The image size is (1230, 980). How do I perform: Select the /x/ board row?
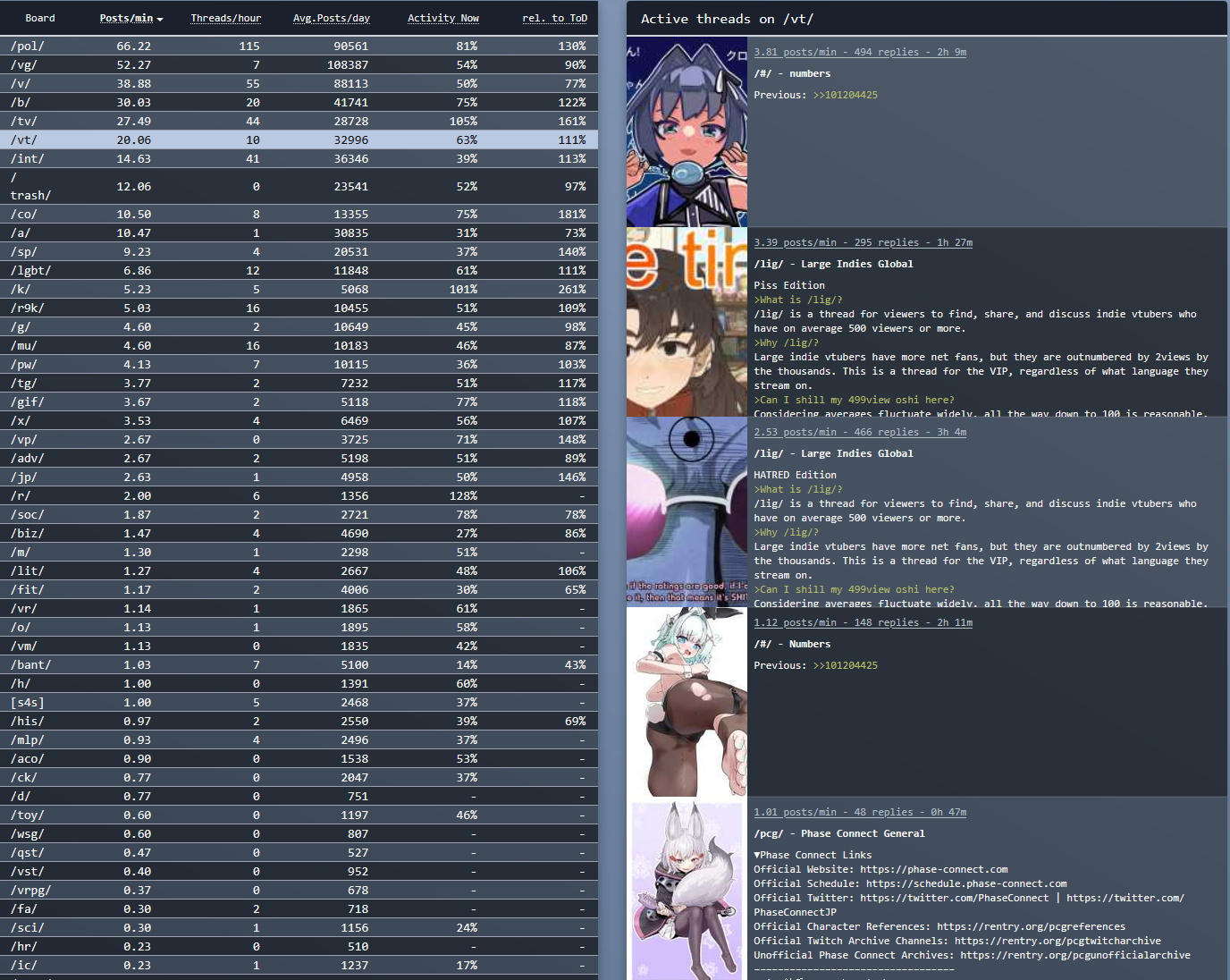(x=299, y=420)
